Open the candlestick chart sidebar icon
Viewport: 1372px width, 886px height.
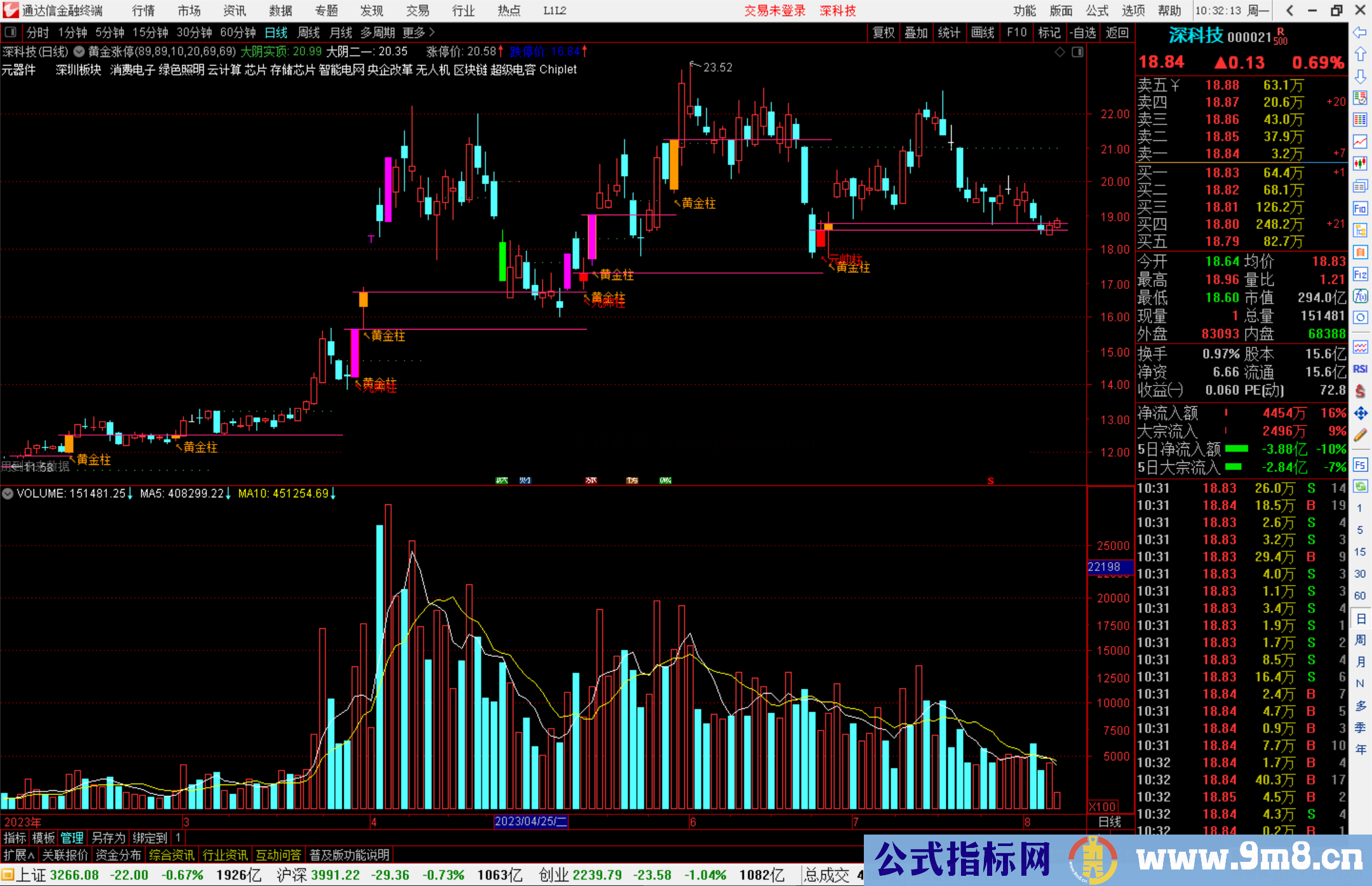[1360, 164]
